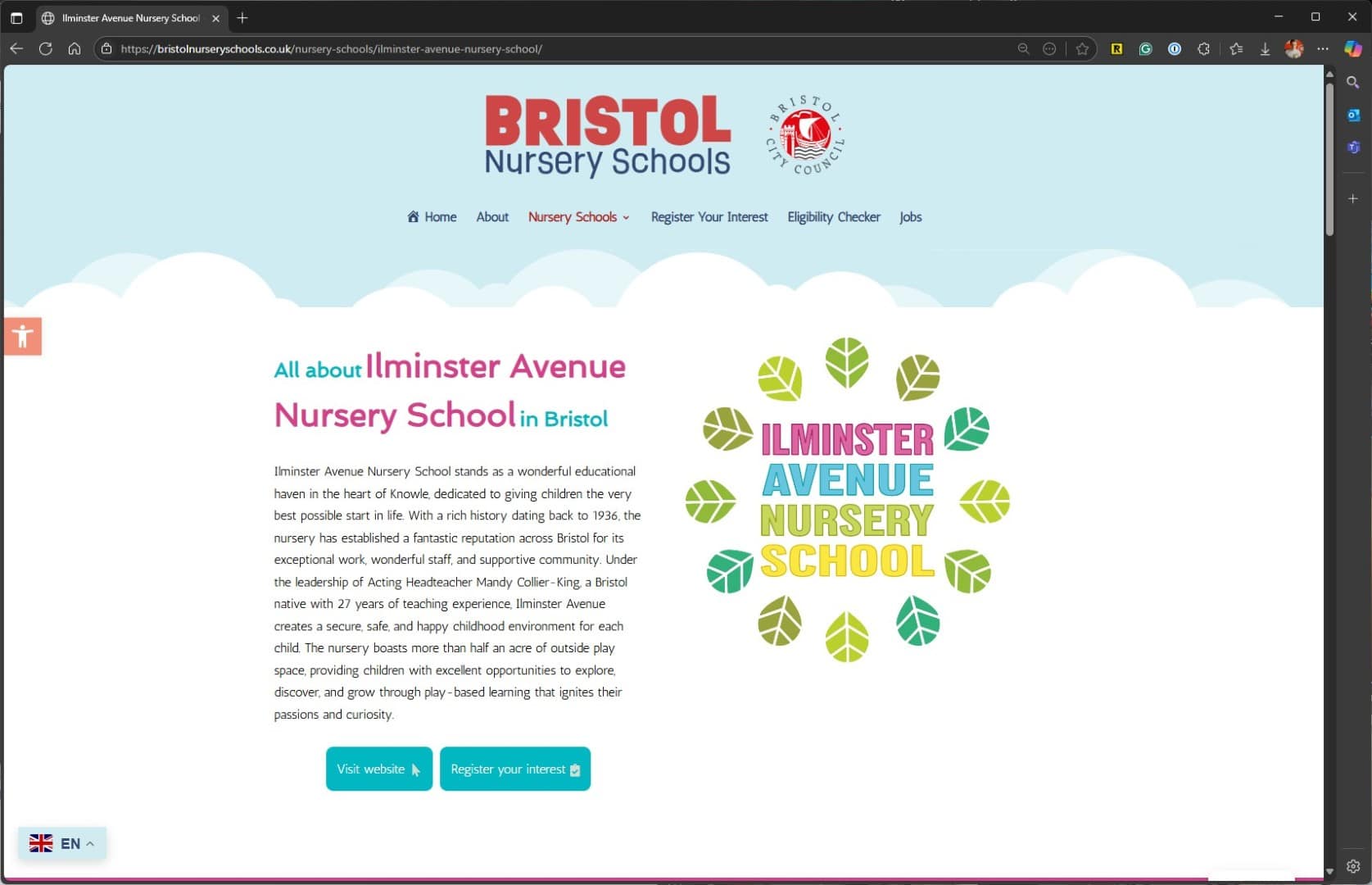The image size is (1372, 885).
Task: Open the Grammarly extension icon
Action: coord(1145,49)
